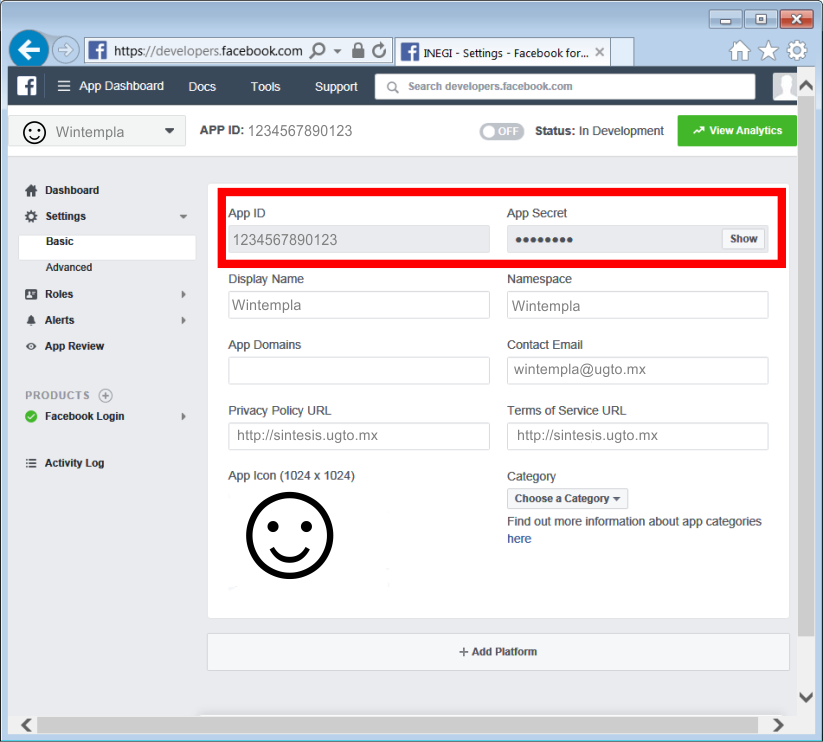Click the Contact Email field
Image resolution: width=823 pixels, height=742 pixels.
click(x=638, y=370)
